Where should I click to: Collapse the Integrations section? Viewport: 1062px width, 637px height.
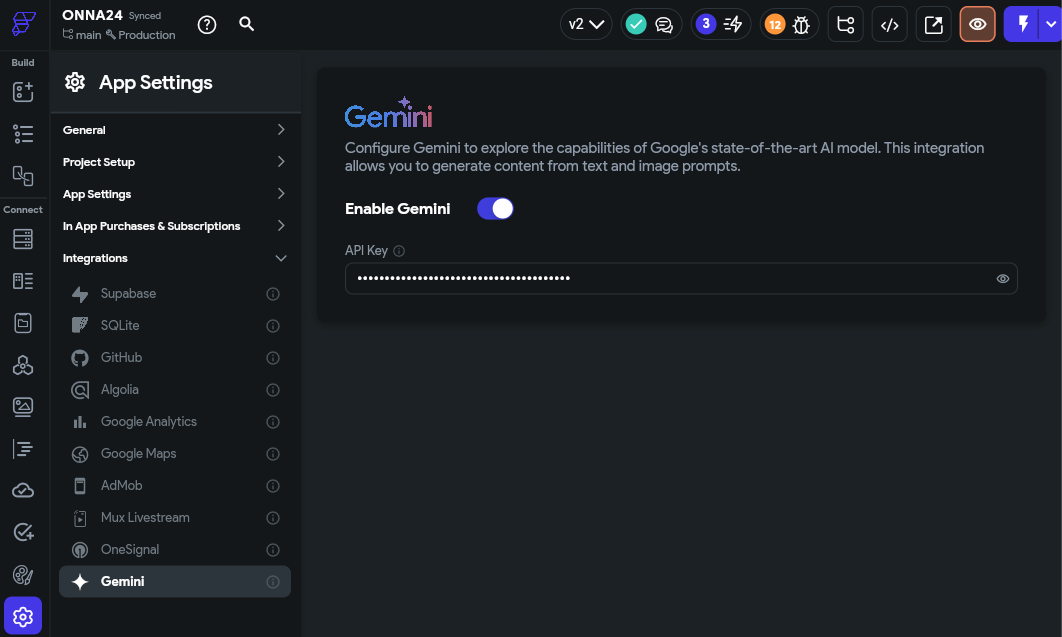tap(175, 258)
